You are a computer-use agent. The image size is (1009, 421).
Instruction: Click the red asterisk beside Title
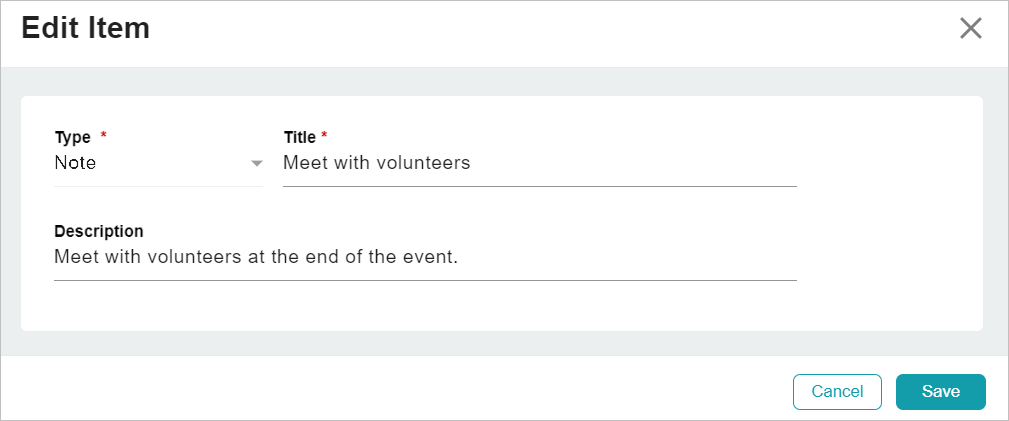click(324, 136)
